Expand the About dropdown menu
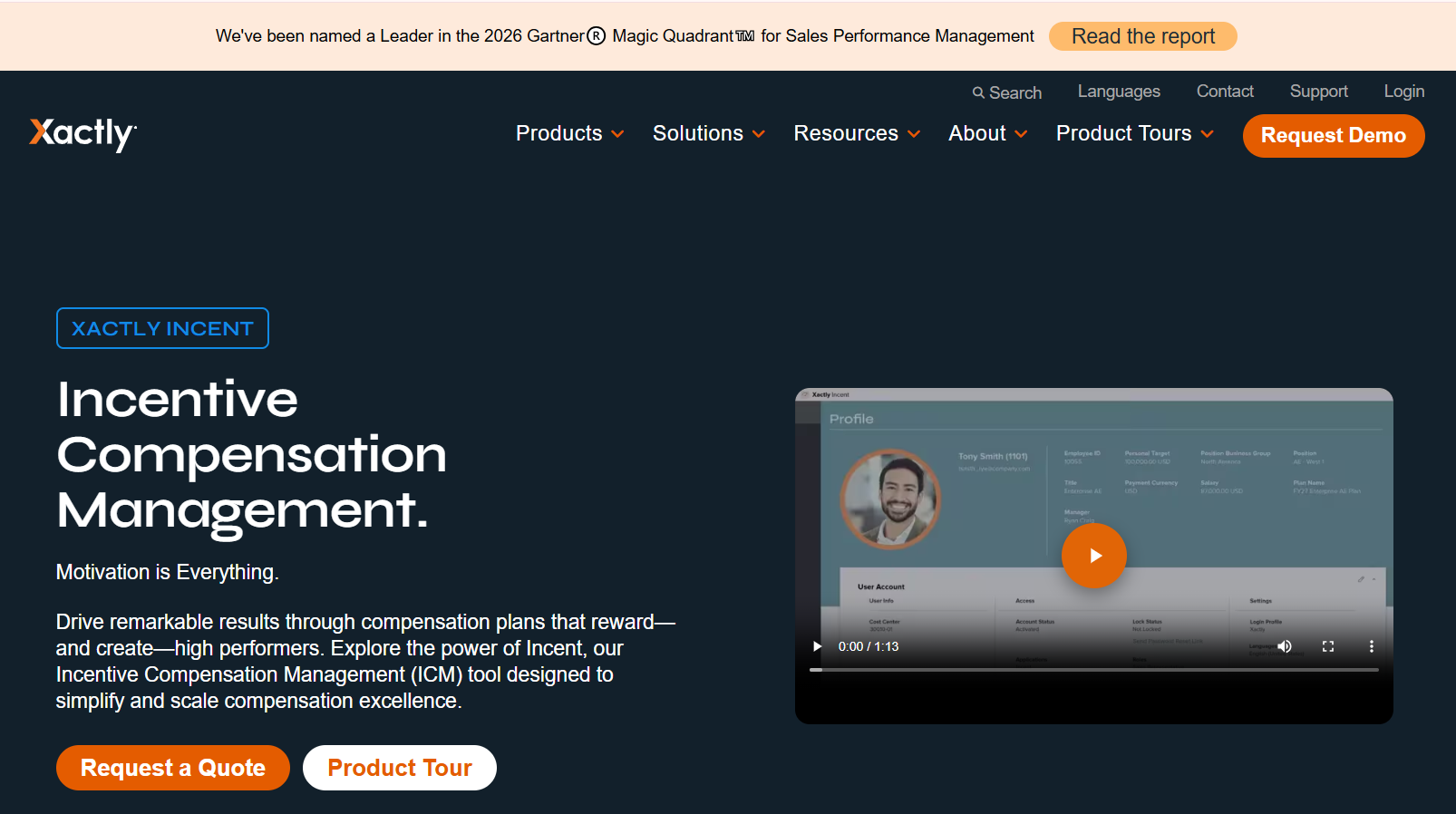 point(988,133)
